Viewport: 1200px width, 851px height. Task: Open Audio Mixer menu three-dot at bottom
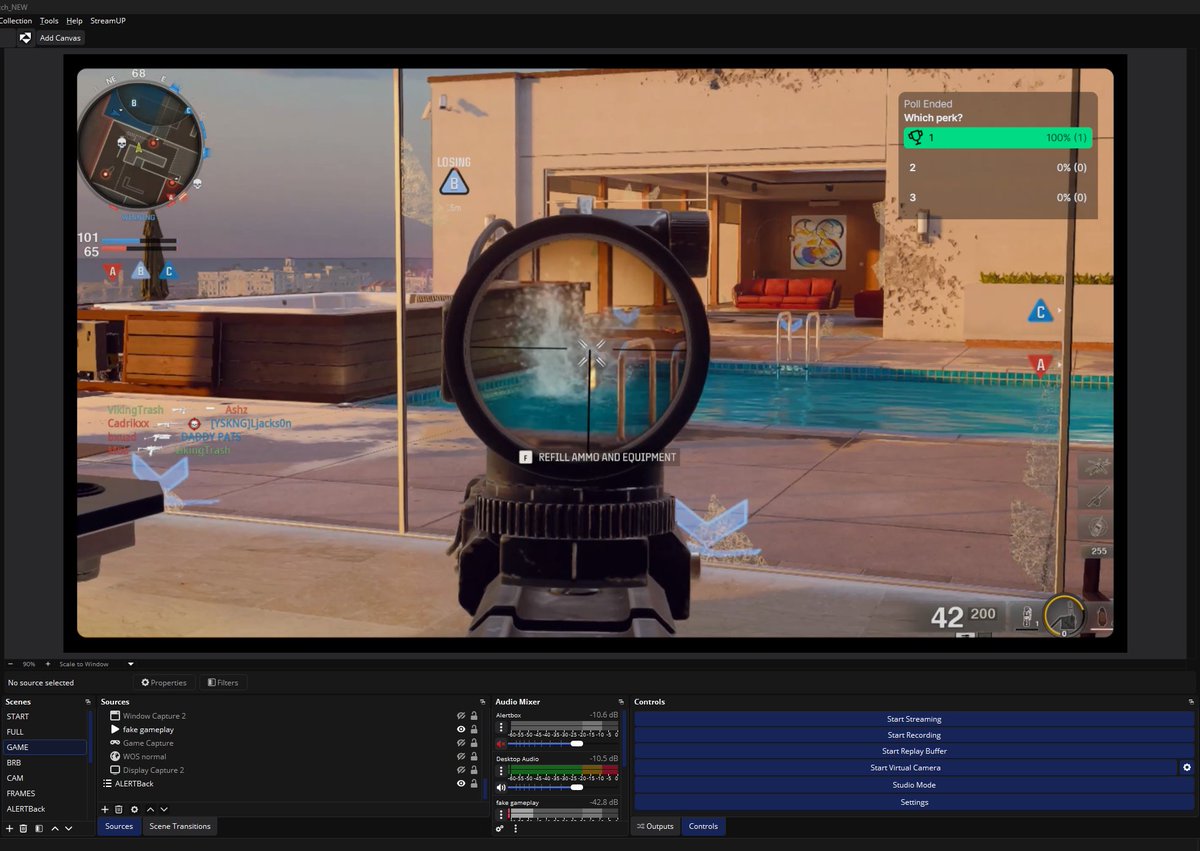pos(516,828)
